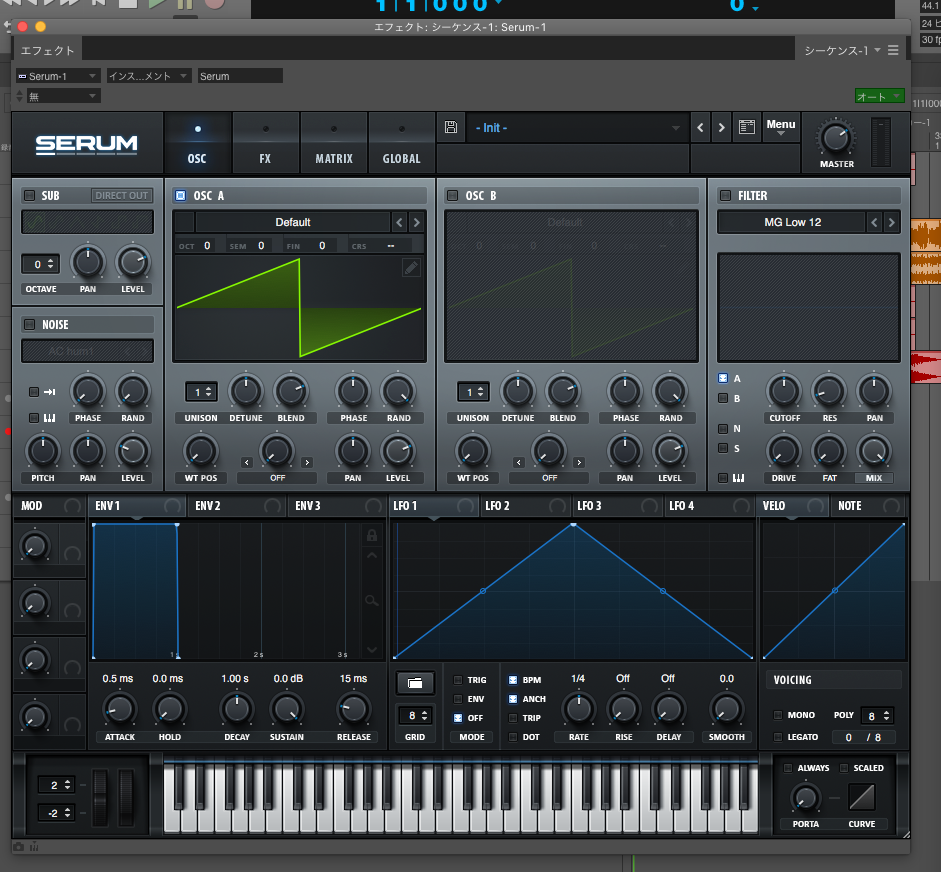Toggle filter routing for oscillator B

coord(723,398)
